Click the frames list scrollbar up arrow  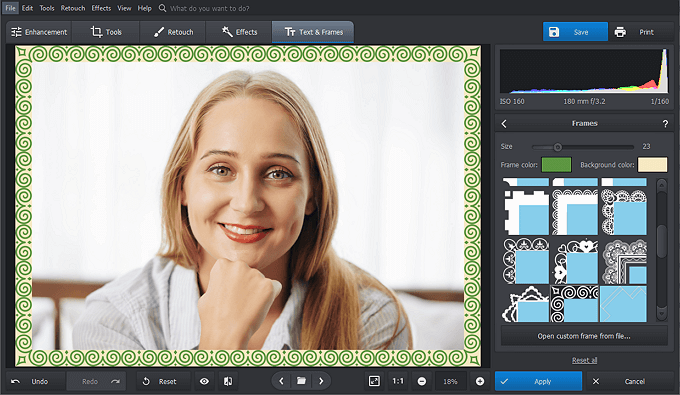(x=661, y=185)
